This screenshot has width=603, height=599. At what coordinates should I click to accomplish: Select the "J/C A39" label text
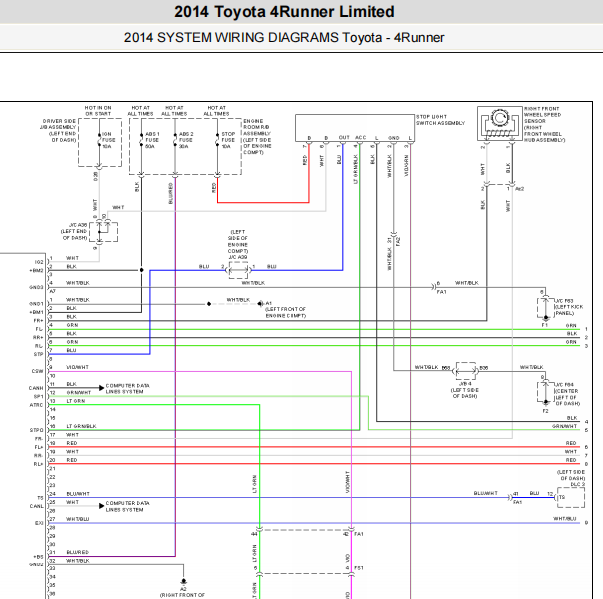tap(238, 257)
